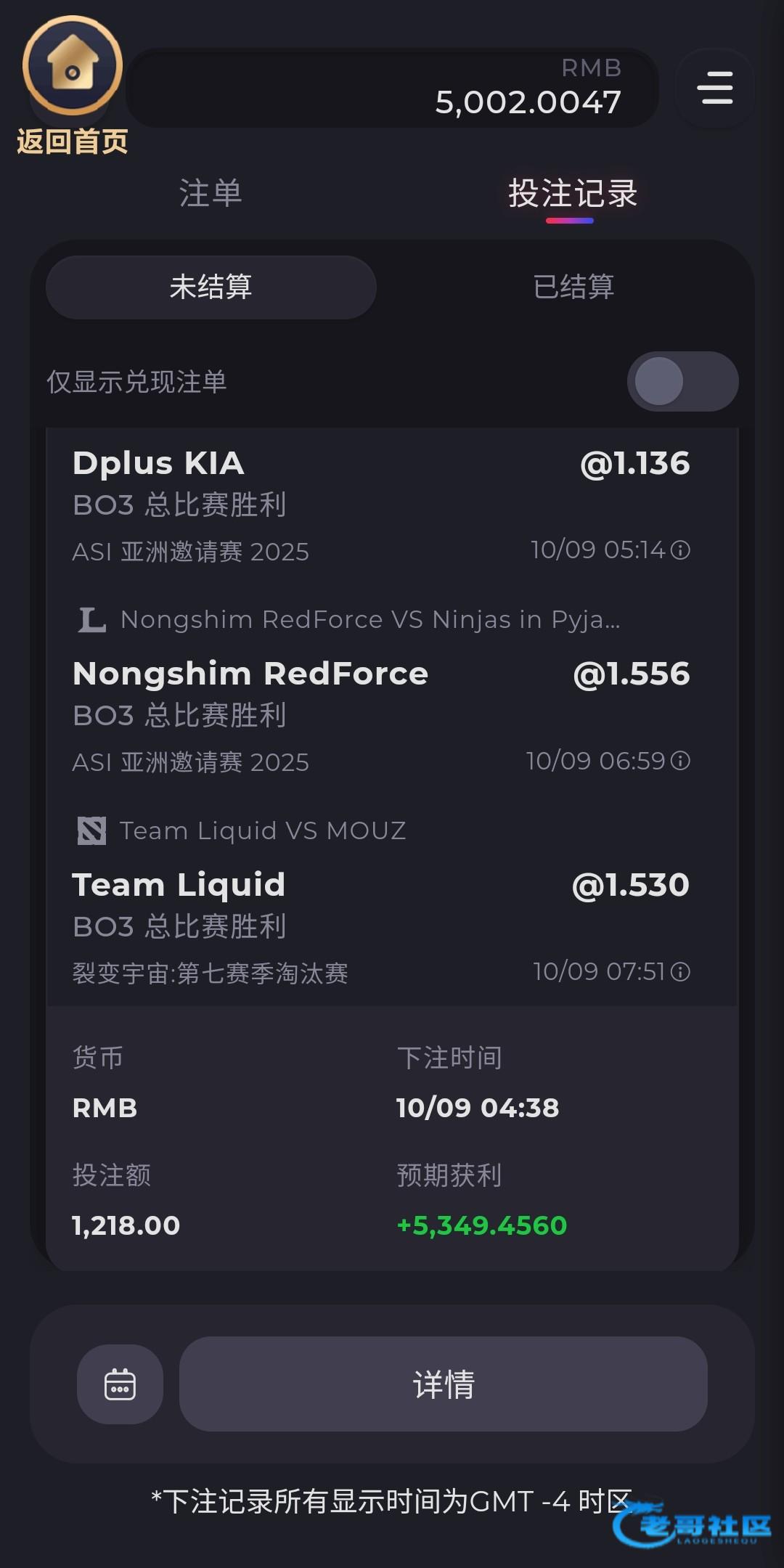The height and width of the screenshot is (1568, 784).
Task: Tap the golden home icon
Action: point(72,66)
